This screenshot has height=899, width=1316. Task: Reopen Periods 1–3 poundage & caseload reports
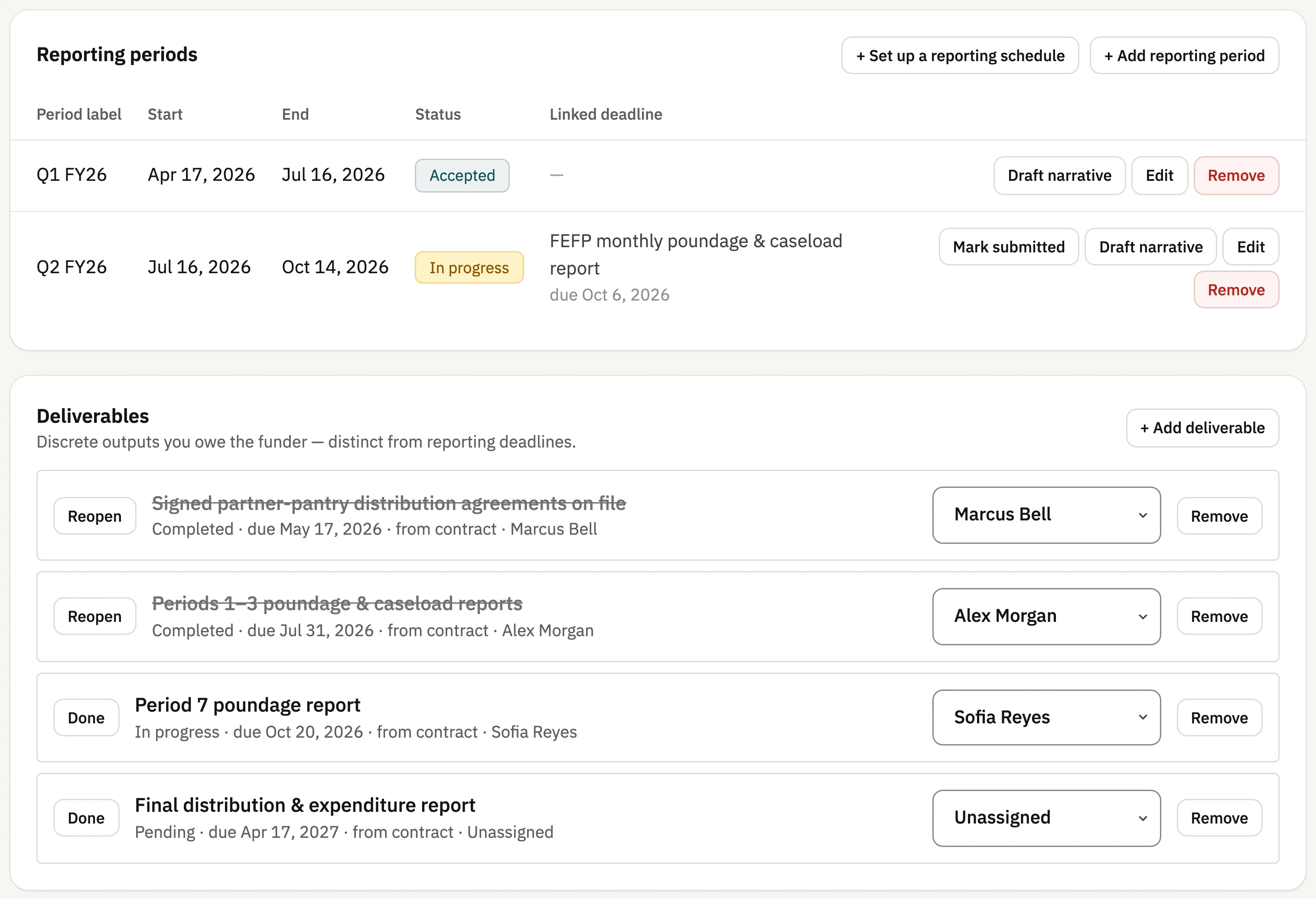click(94, 616)
